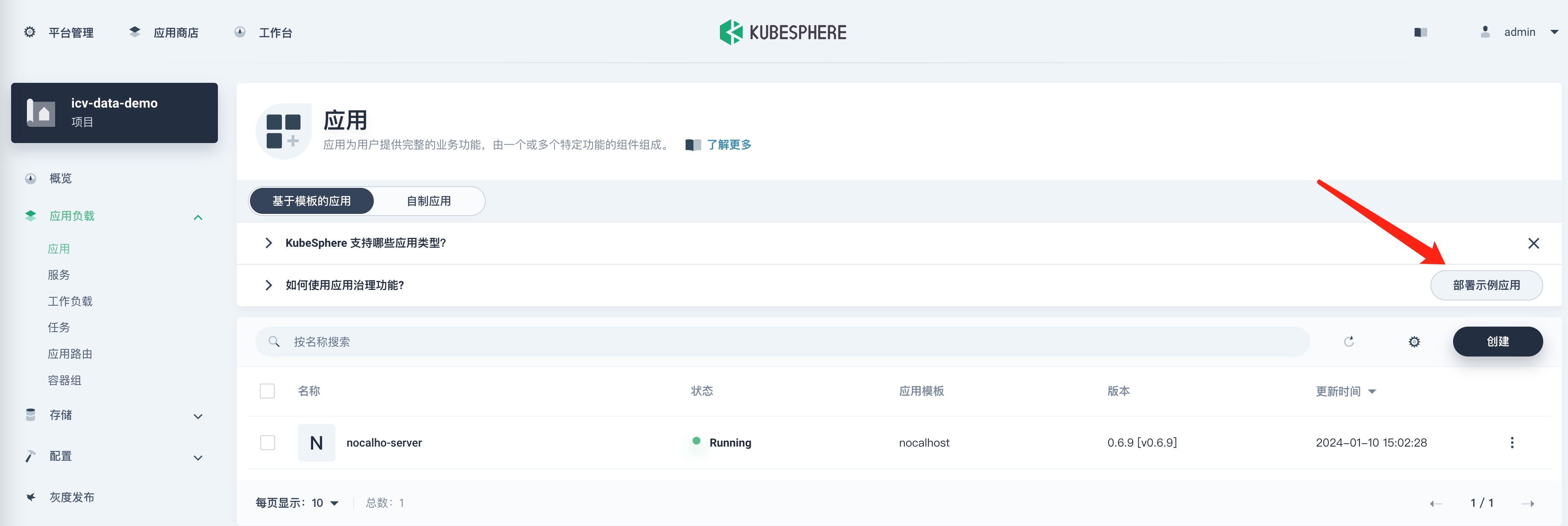Open 工作台 menu
This screenshot has width=1568, height=526.
pos(275,33)
